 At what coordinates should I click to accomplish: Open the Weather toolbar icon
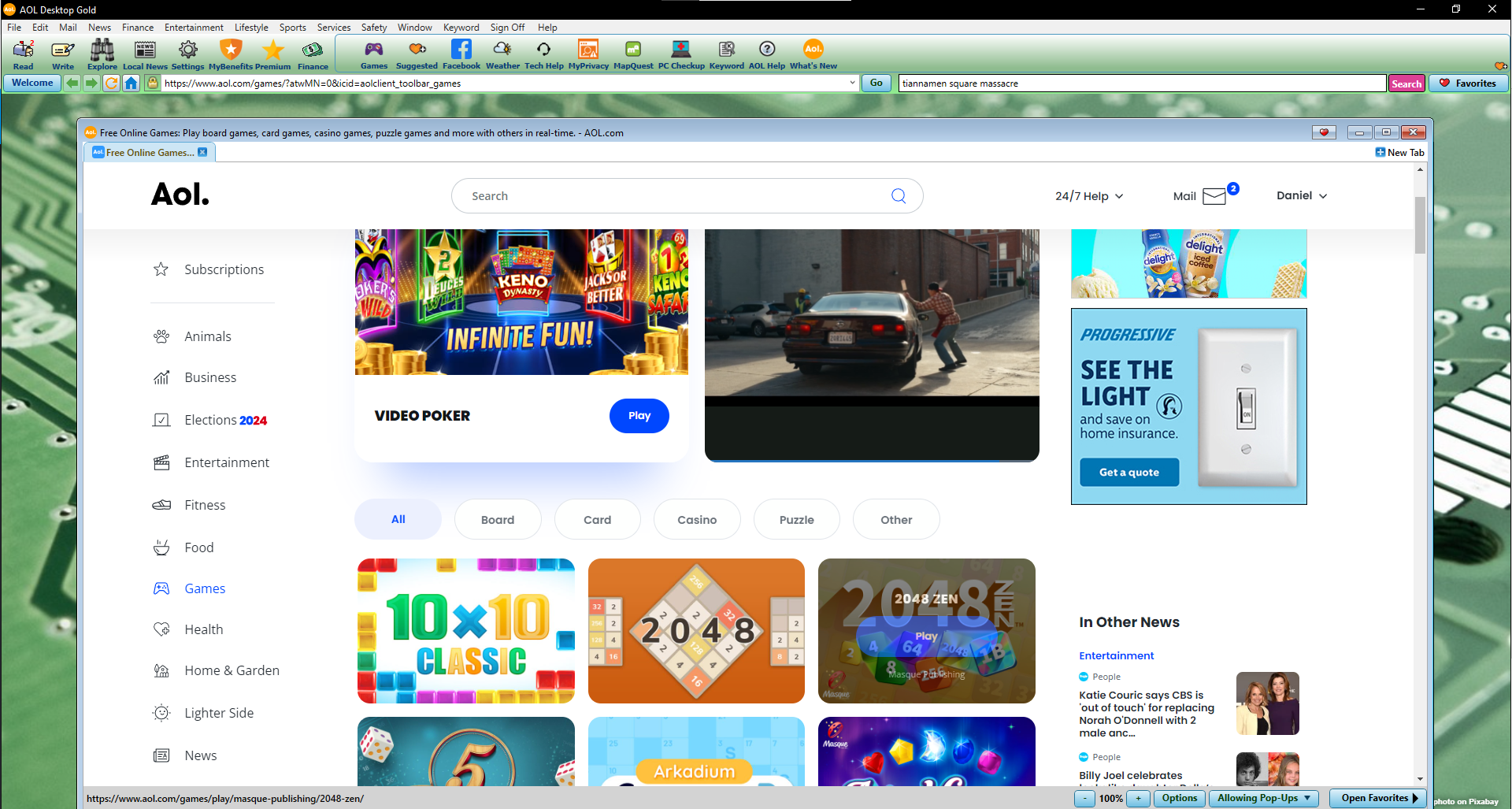pos(502,54)
